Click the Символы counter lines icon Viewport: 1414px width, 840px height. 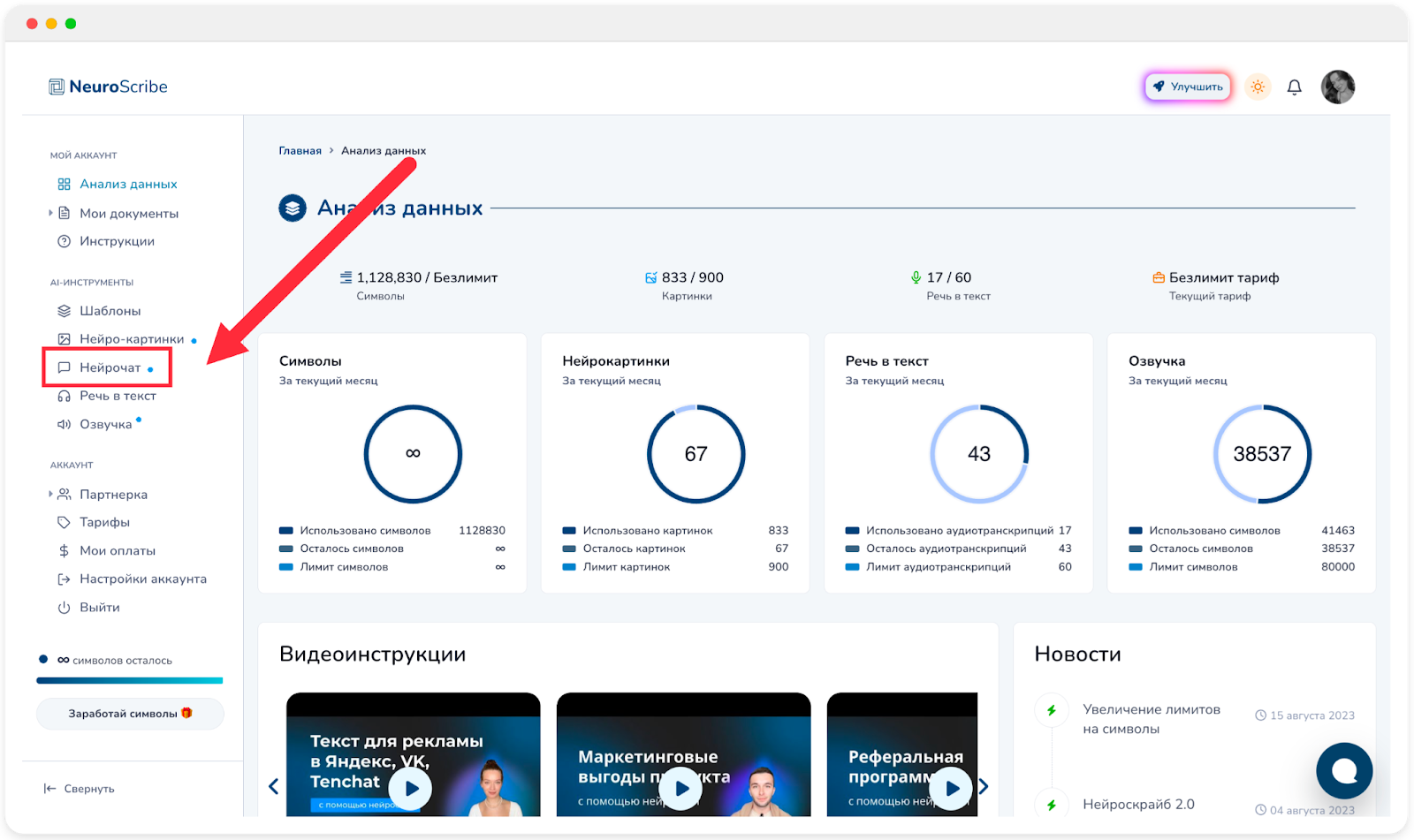pos(346,277)
